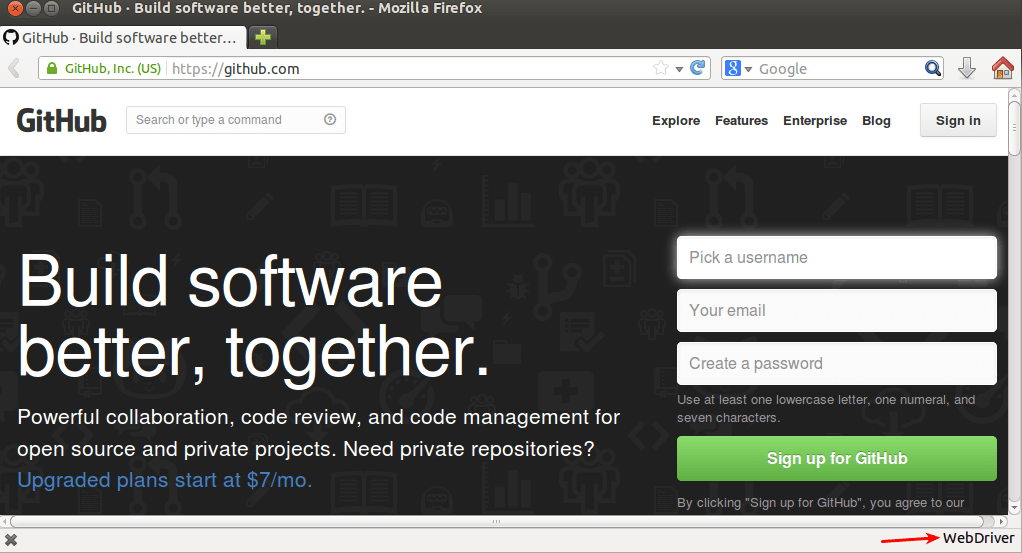
Task: Click the horizontal scrollbar right arrow
Action: [1002, 521]
